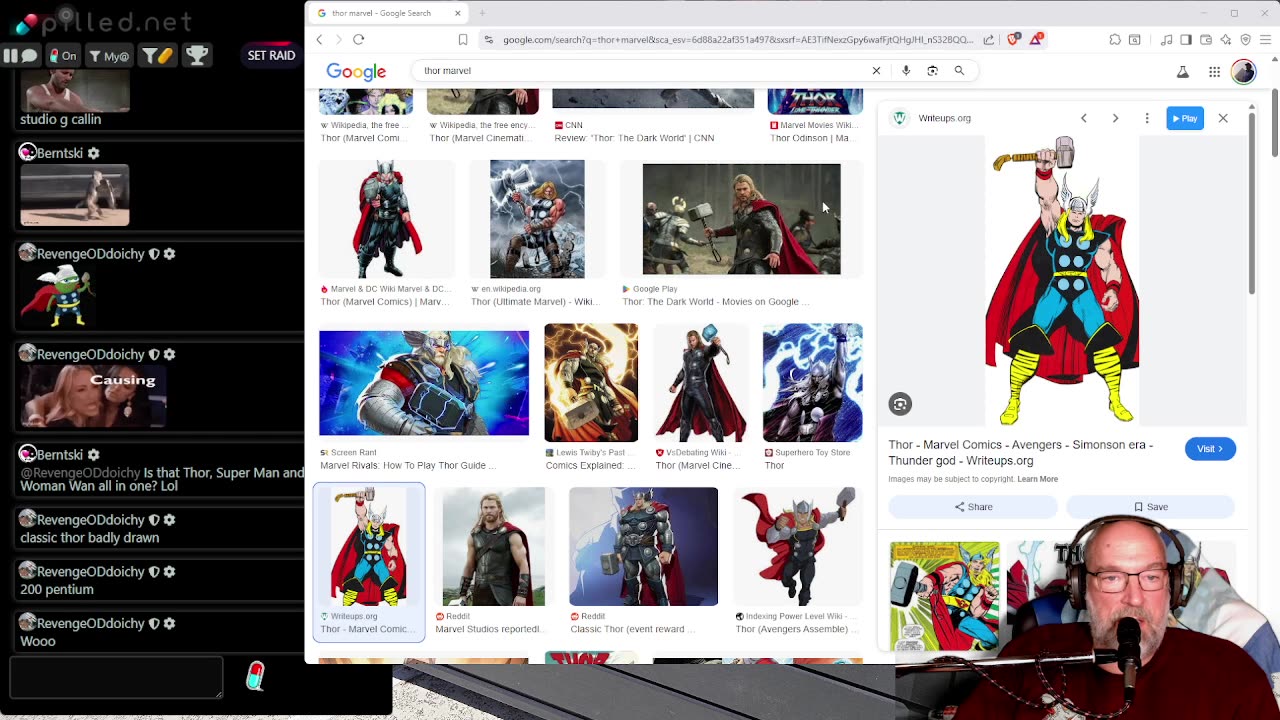Open gear on RevengeODdoichy 'Wooo' message
The height and width of the screenshot is (720, 1280).
point(169,623)
